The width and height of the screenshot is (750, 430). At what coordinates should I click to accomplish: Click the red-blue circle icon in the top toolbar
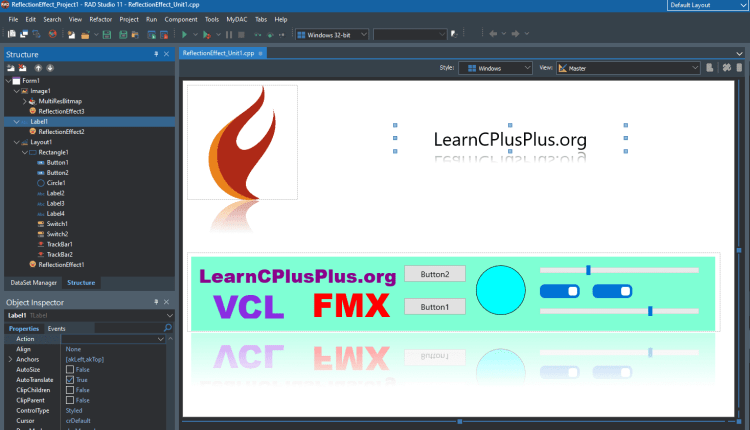point(53,34)
